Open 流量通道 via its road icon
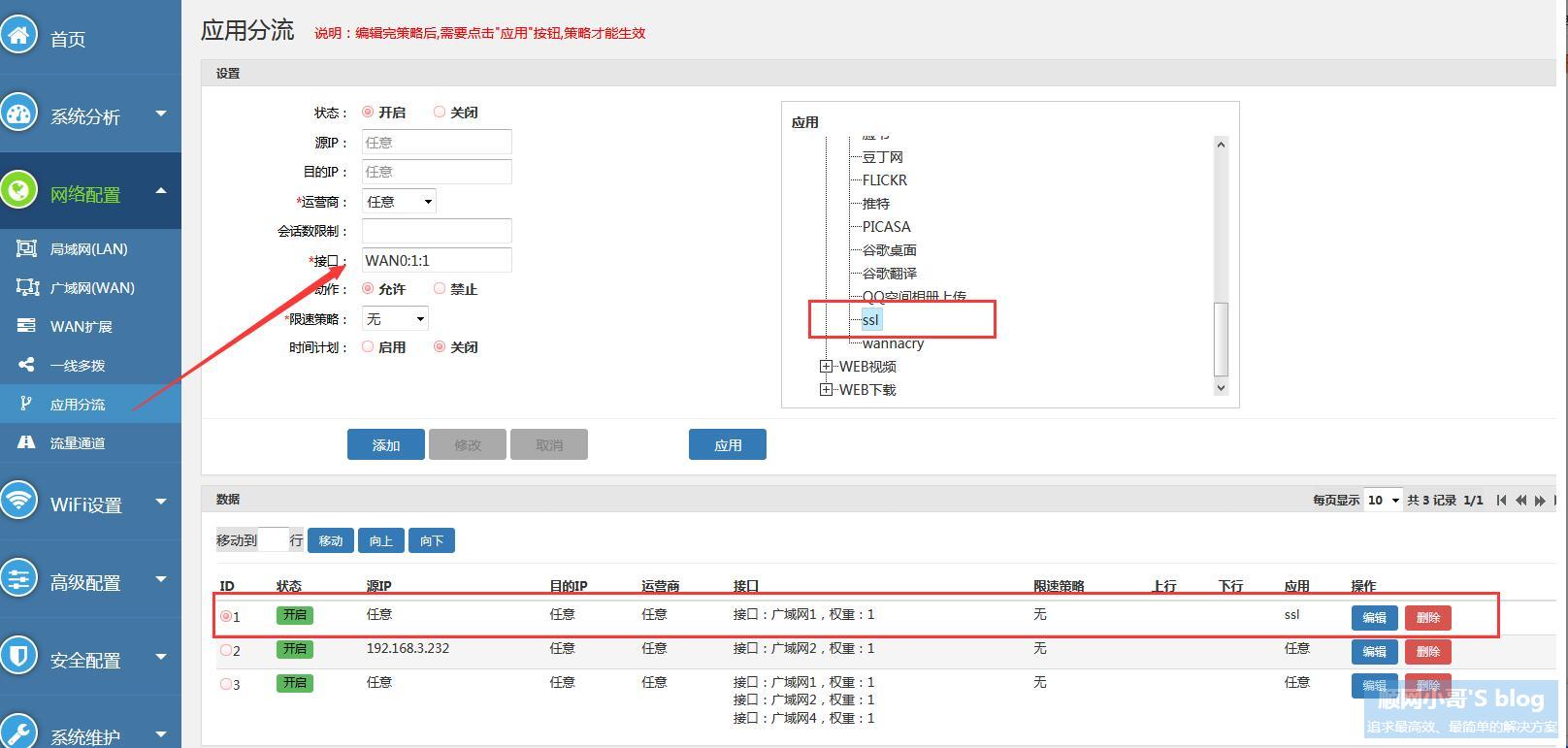 tap(26, 443)
